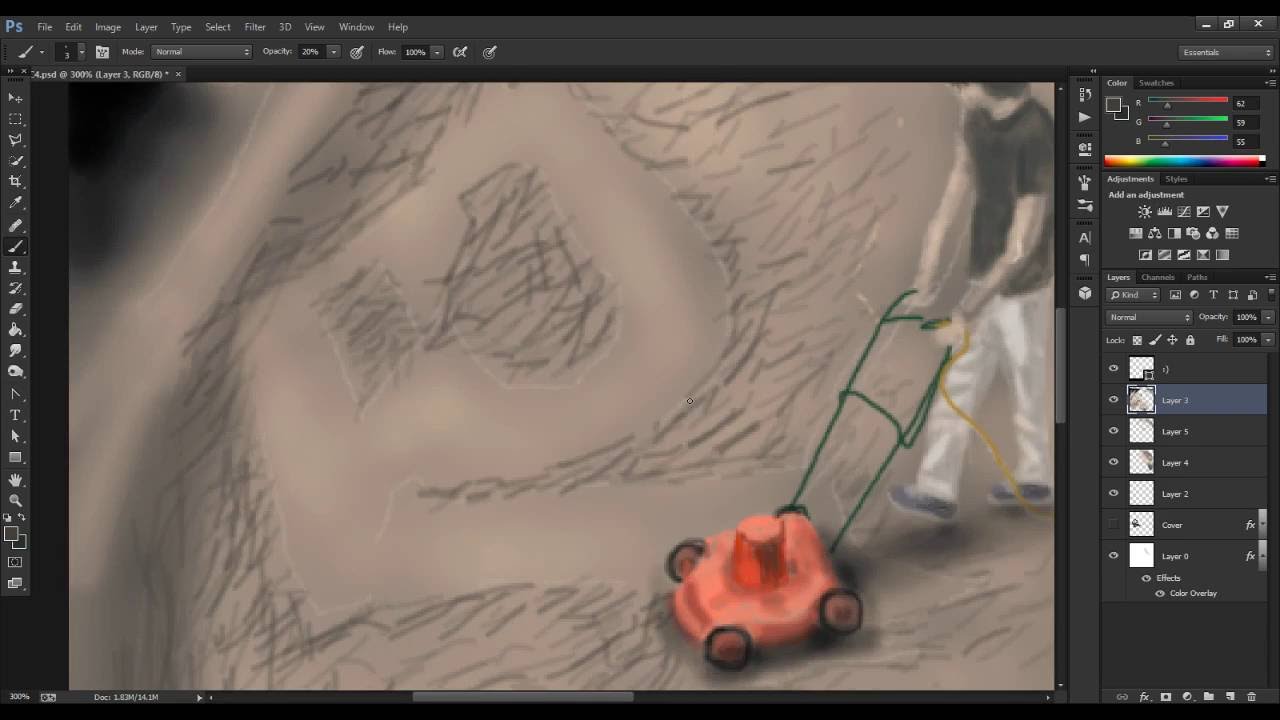Open the Essentials workspace dropdown
The width and height of the screenshot is (1280, 720).
point(1226,52)
